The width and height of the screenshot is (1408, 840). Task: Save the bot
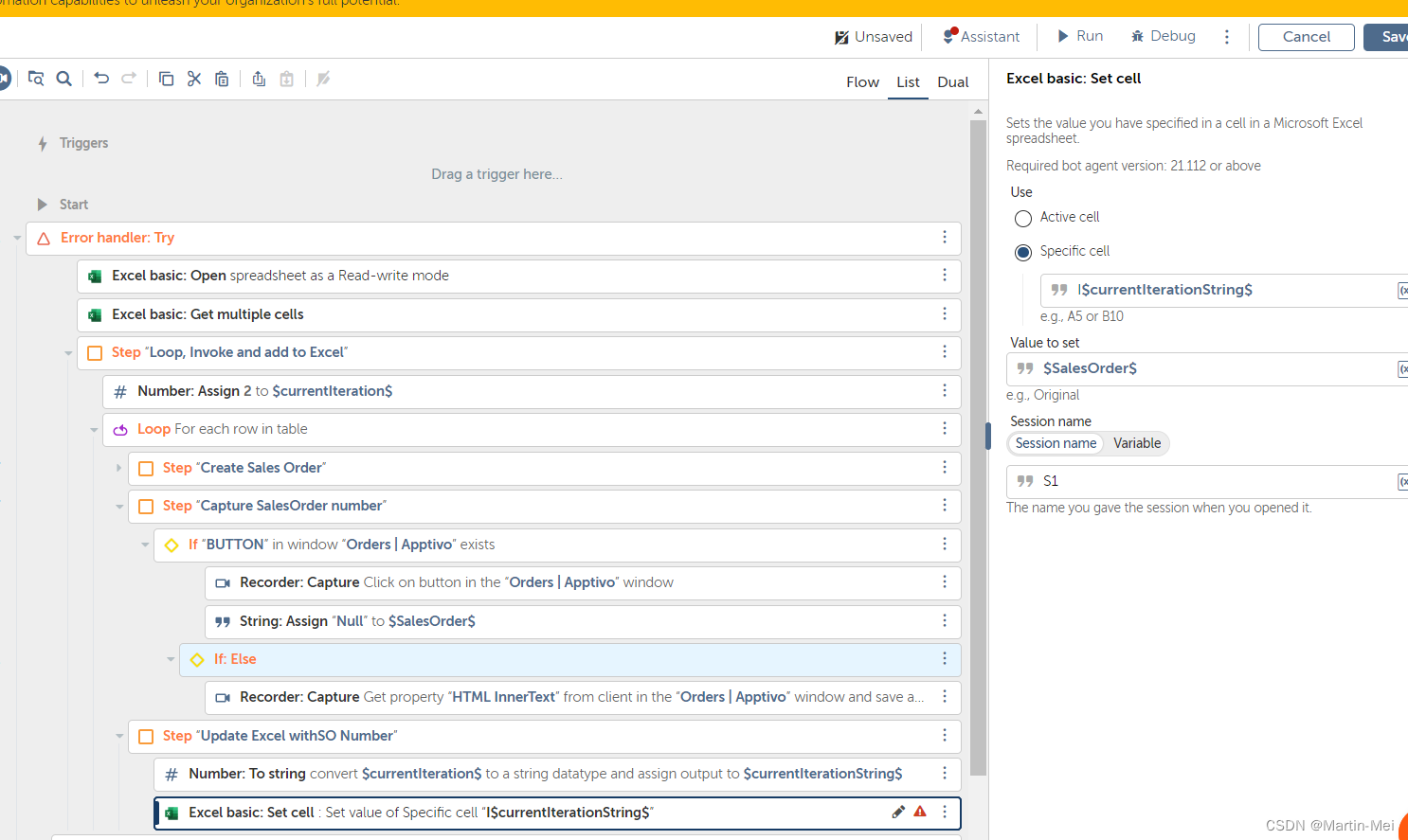[1386, 37]
